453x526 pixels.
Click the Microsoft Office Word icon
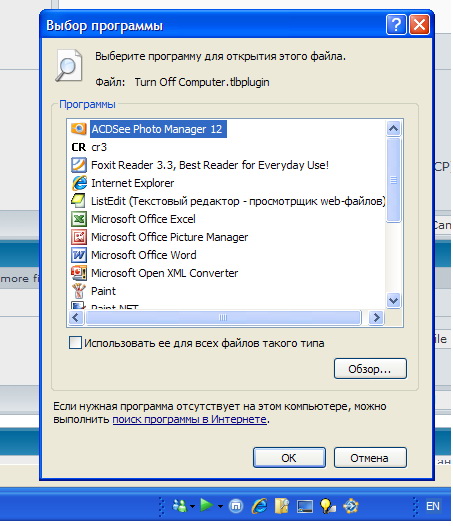click(79, 255)
